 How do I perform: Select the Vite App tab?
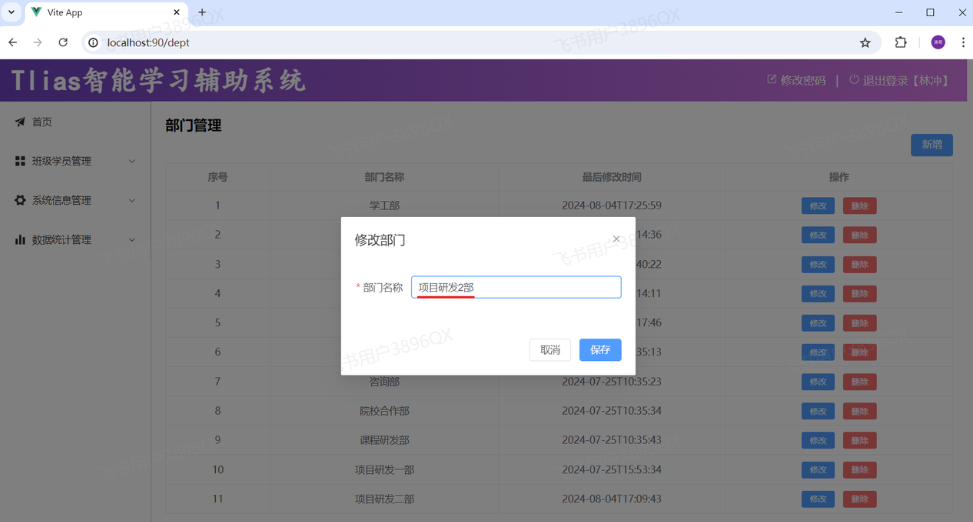click(x=105, y=12)
